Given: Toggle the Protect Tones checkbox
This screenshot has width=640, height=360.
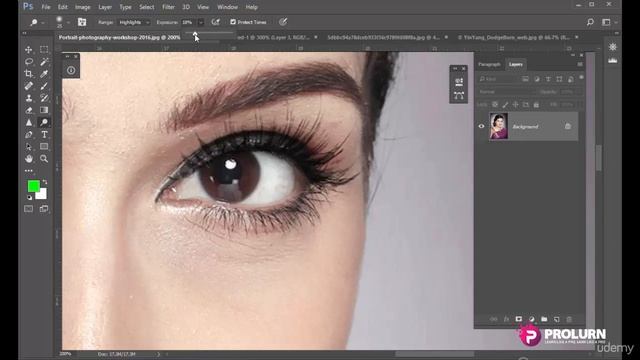Looking at the screenshot, I should [233, 22].
